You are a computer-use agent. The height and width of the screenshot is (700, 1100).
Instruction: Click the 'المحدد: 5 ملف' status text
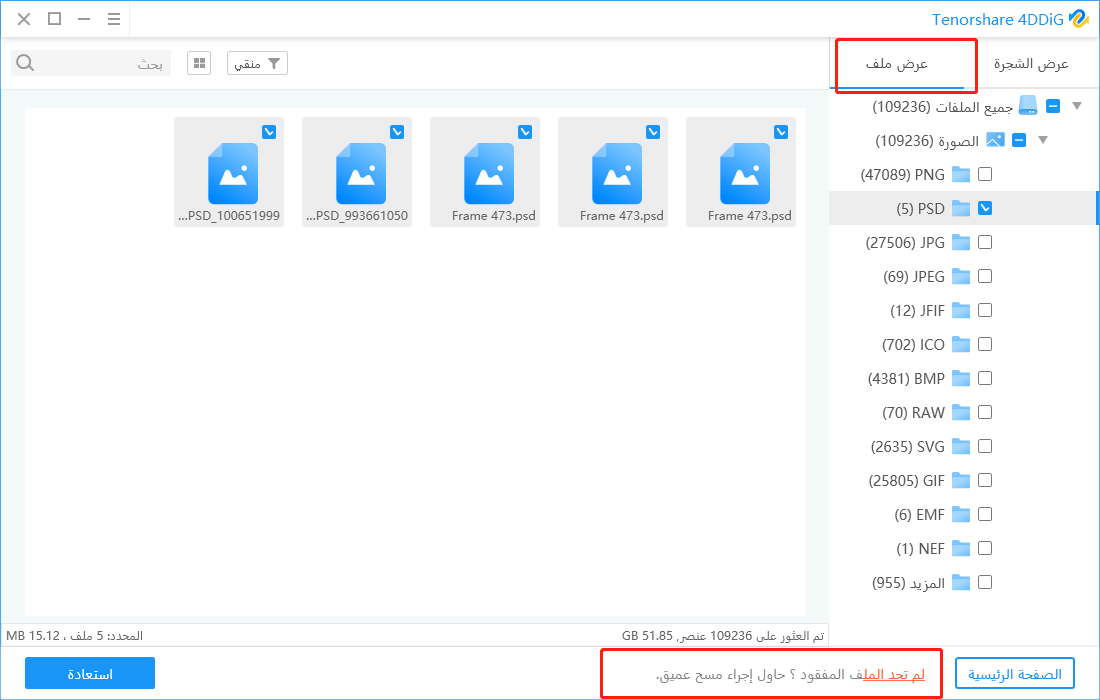[107, 636]
